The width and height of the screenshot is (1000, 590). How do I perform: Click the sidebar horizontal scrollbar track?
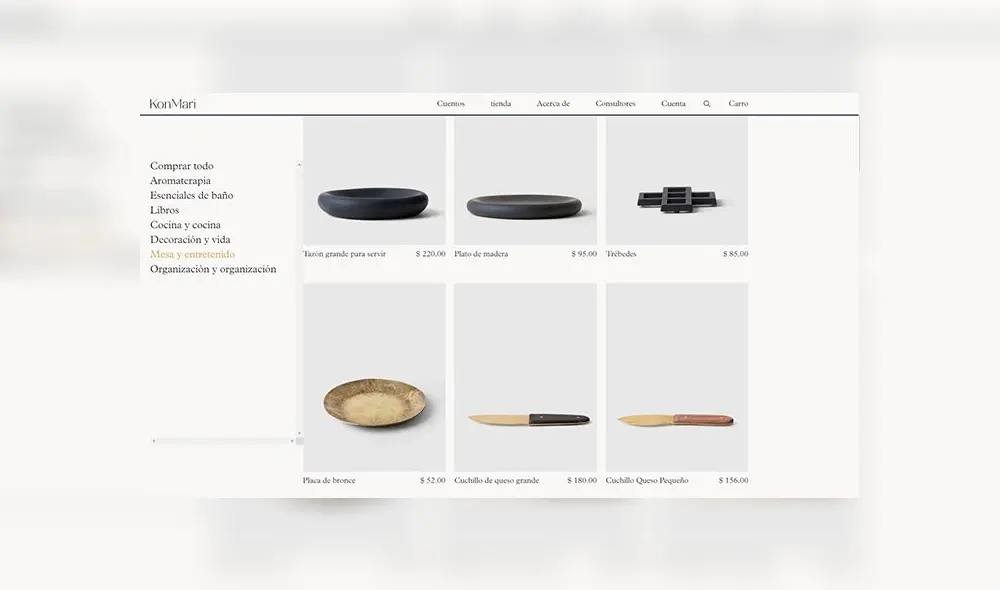(223, 441)
